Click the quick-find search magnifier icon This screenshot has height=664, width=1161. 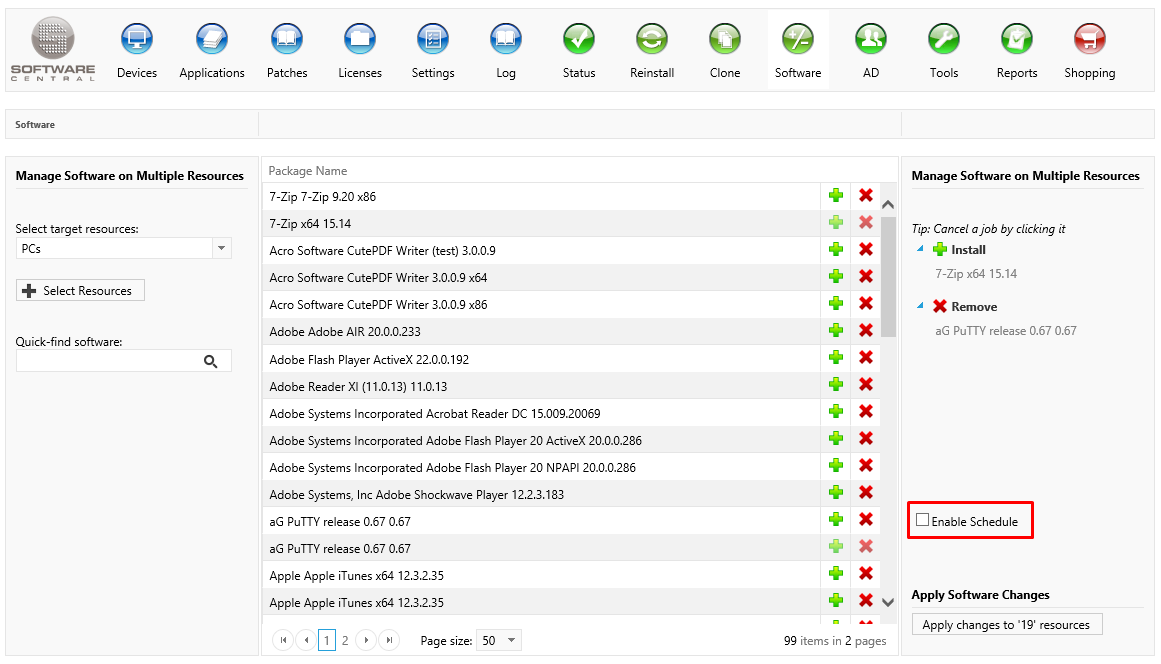pos(210,361)
